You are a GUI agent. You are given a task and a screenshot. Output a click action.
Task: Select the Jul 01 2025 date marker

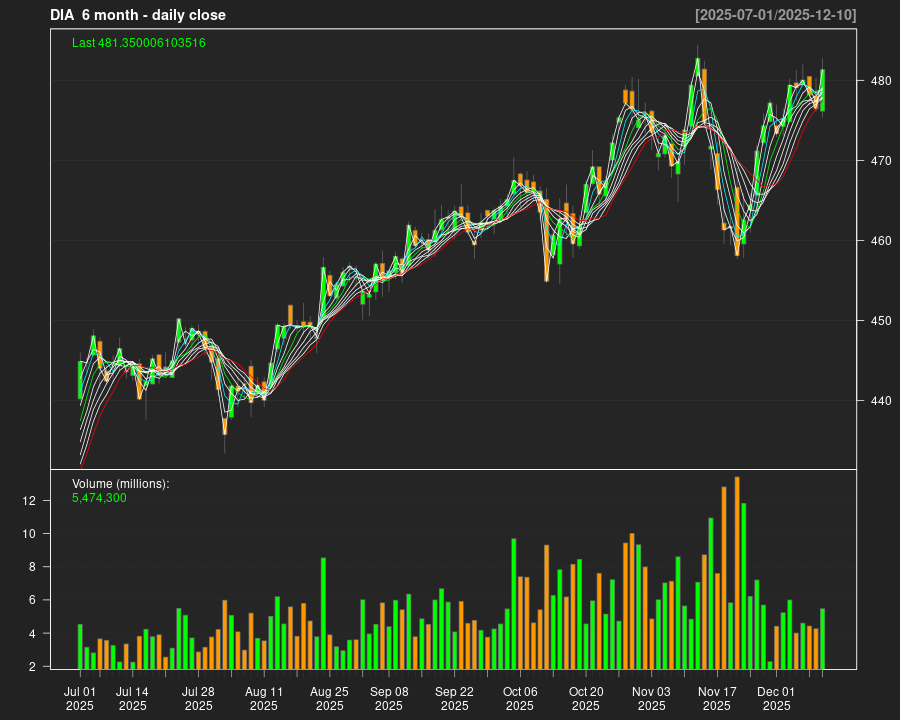[x=80, y=698]
